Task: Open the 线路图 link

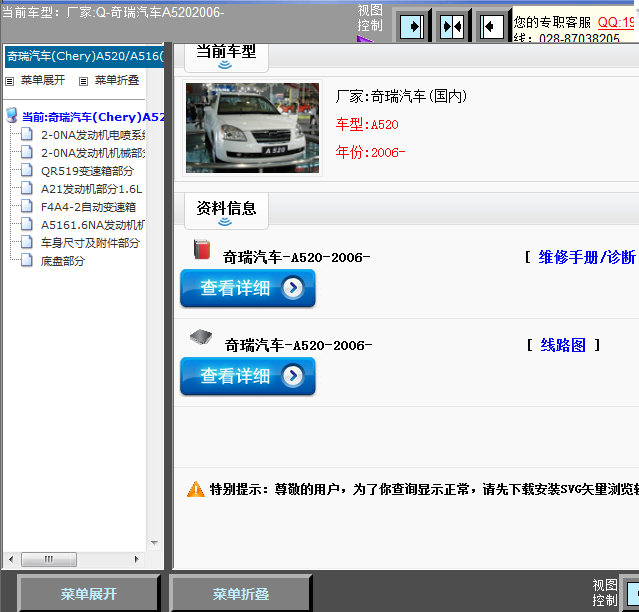Action: click(563, 346)
